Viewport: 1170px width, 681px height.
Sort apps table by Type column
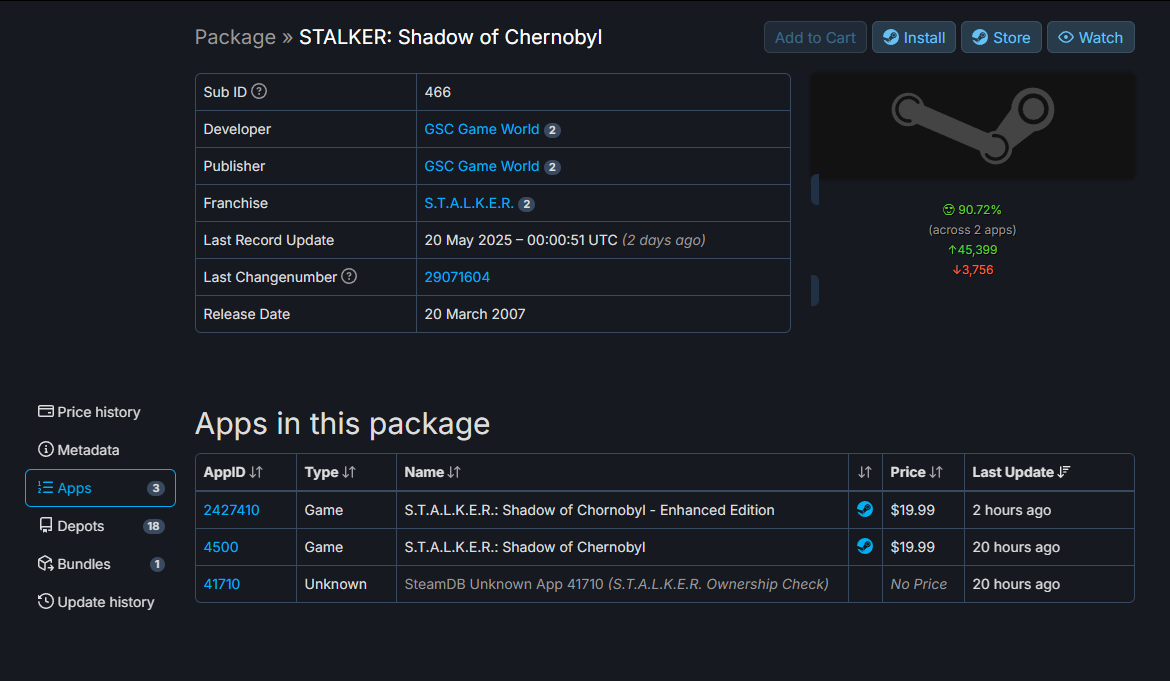click(x=330, y=472)
